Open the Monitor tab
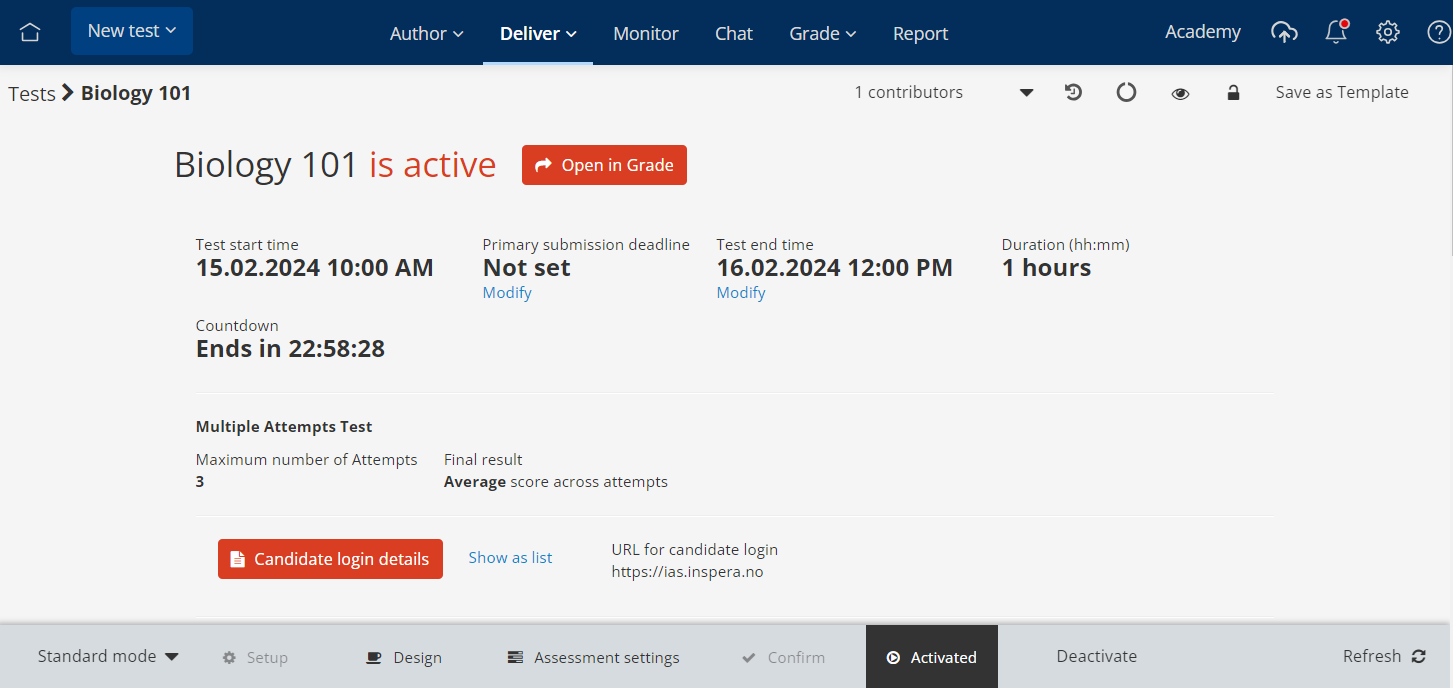This screenshot has height=688, width=1453. [x=646, y=33]
